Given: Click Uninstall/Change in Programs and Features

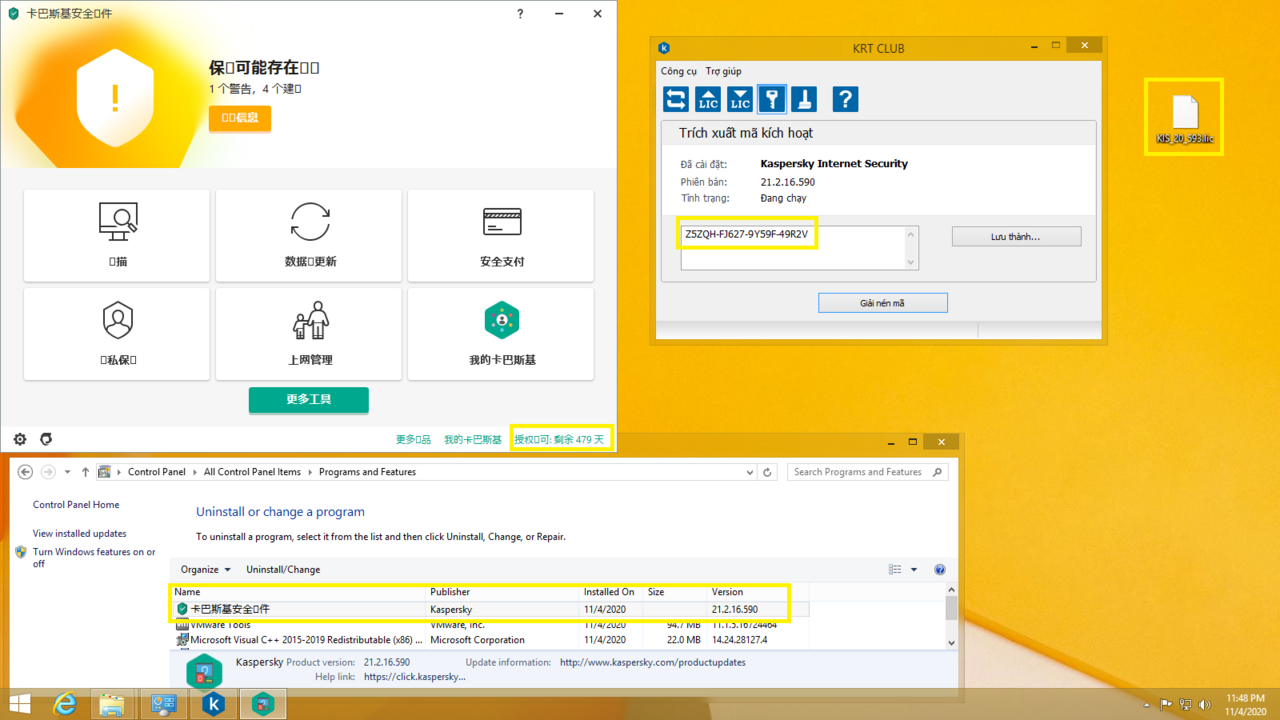Looking at the screenshot, I should [283, 569].
